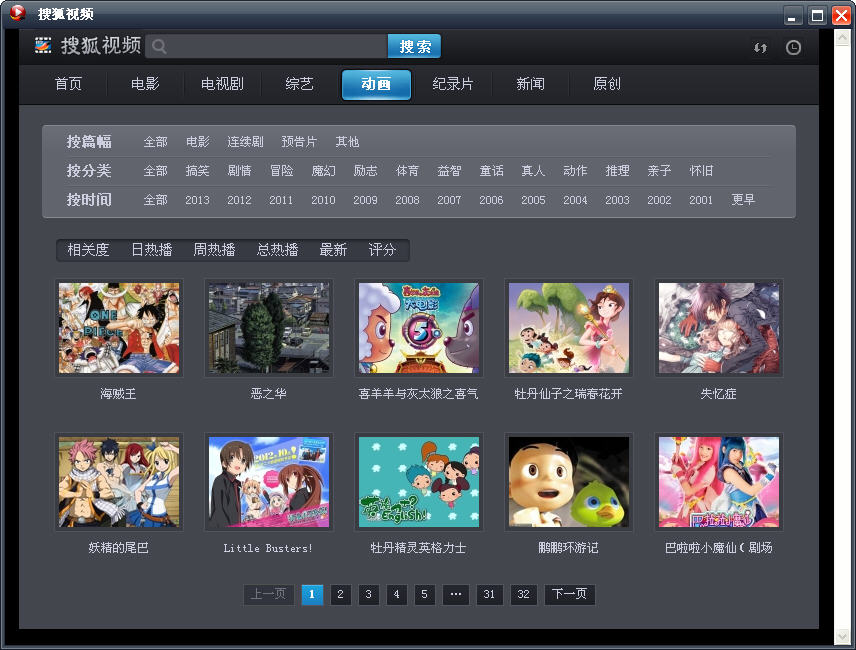Viewport: 856px width, 650px height.
Task: Open the 牡丹仙子之瑞春花开 thumbnail
Action: pyautogui.click(x=569, y=328)
